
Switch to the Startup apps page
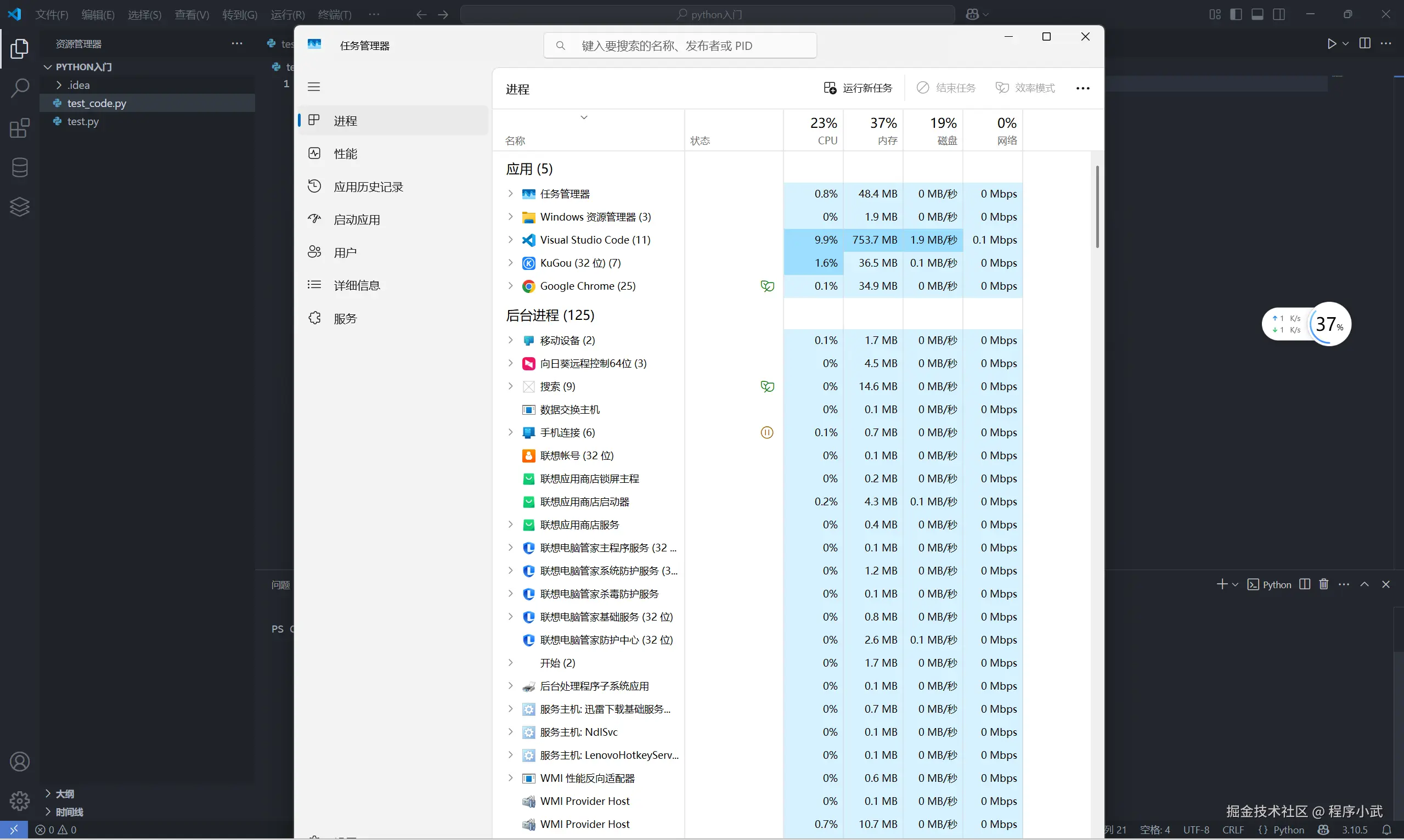coord(357,219)
